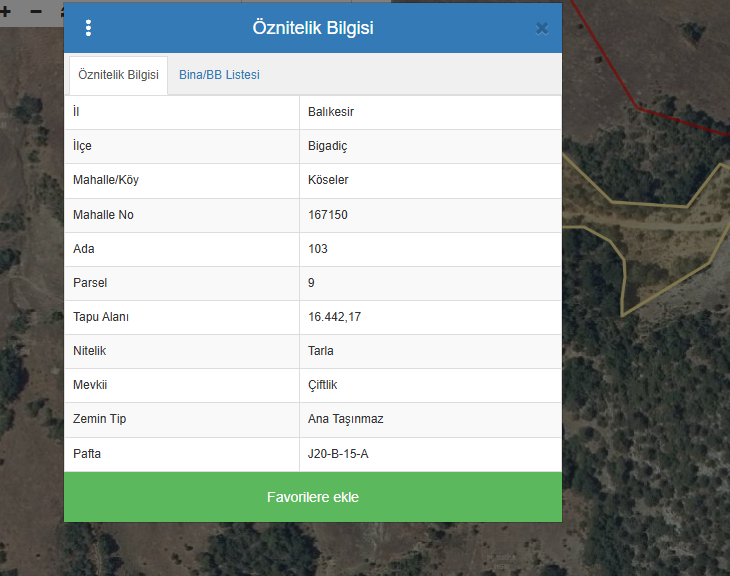Click the Mahalle No label

[x=103, y=215]
